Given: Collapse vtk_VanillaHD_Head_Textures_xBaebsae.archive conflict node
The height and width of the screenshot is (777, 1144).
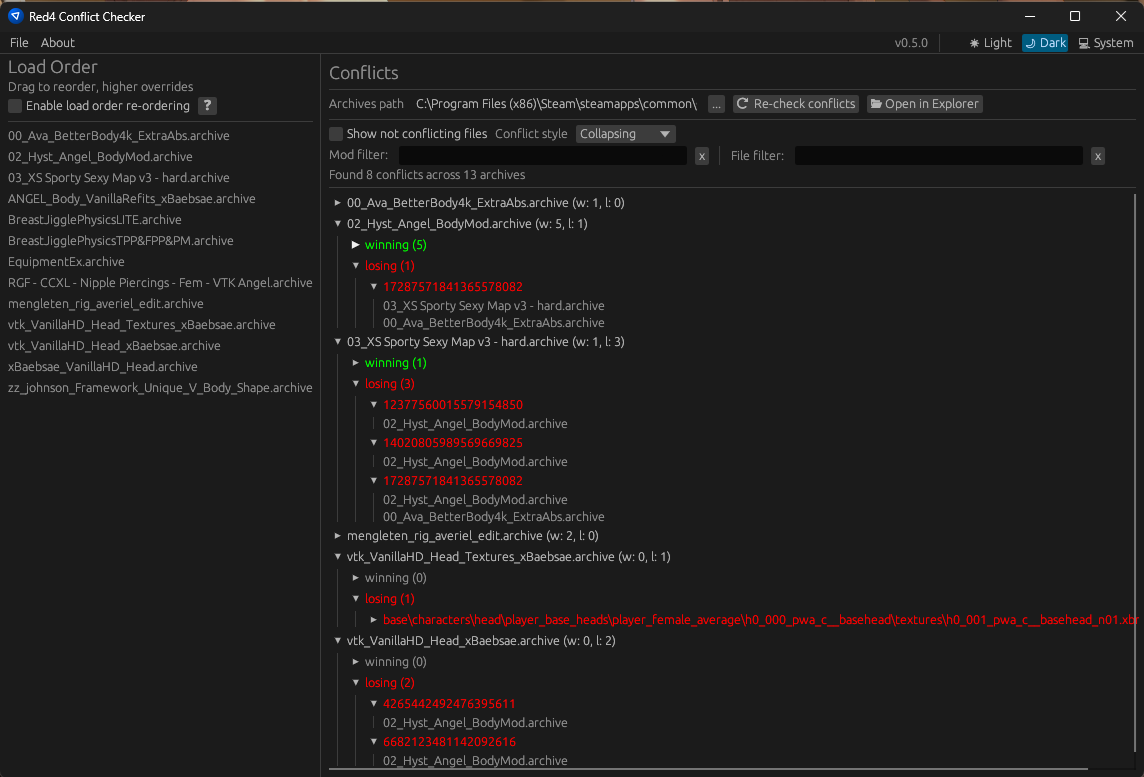Looking at the screenshot, I should tap(338, 557).
